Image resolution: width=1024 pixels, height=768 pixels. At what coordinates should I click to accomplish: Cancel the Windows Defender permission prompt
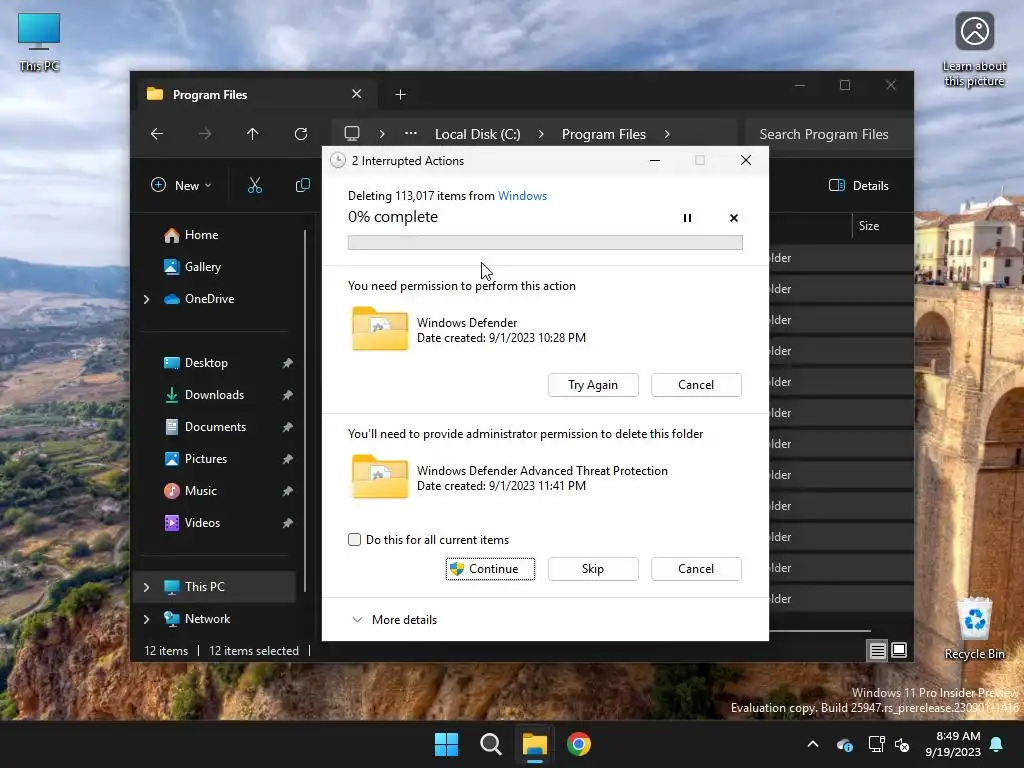click(x=696, y=385)
